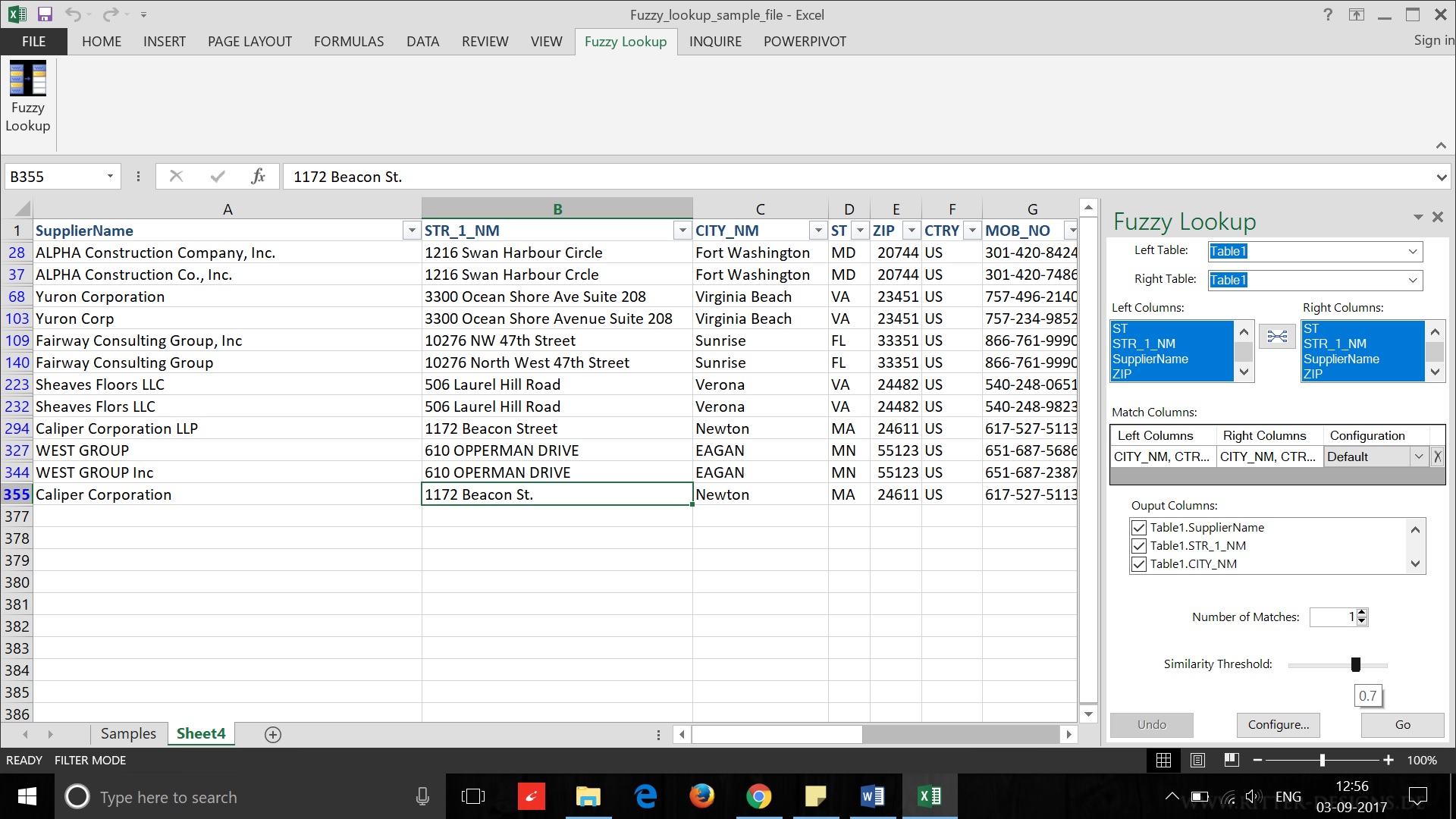Switch to the POWERPIVOT ribbon tab
Viewport: 1456px width, 819px height.
[x=805, y=42]
